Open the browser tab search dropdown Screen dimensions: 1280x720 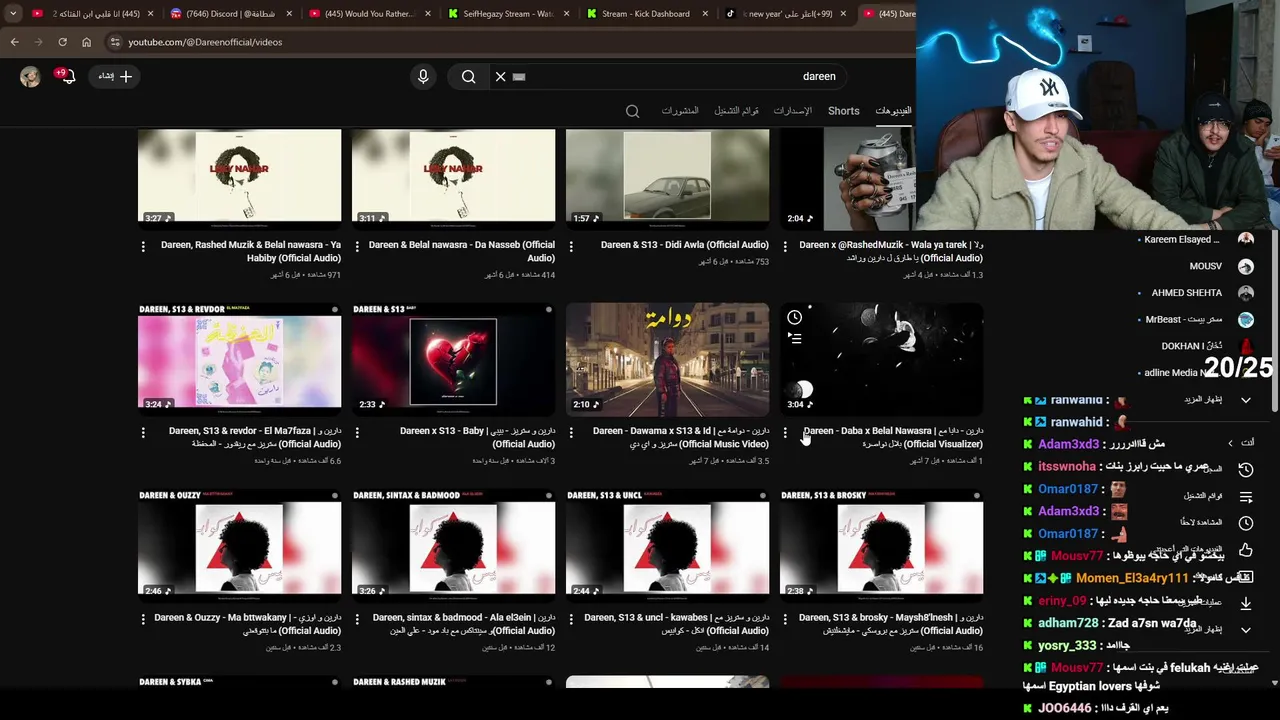click(x=13, y=14)
